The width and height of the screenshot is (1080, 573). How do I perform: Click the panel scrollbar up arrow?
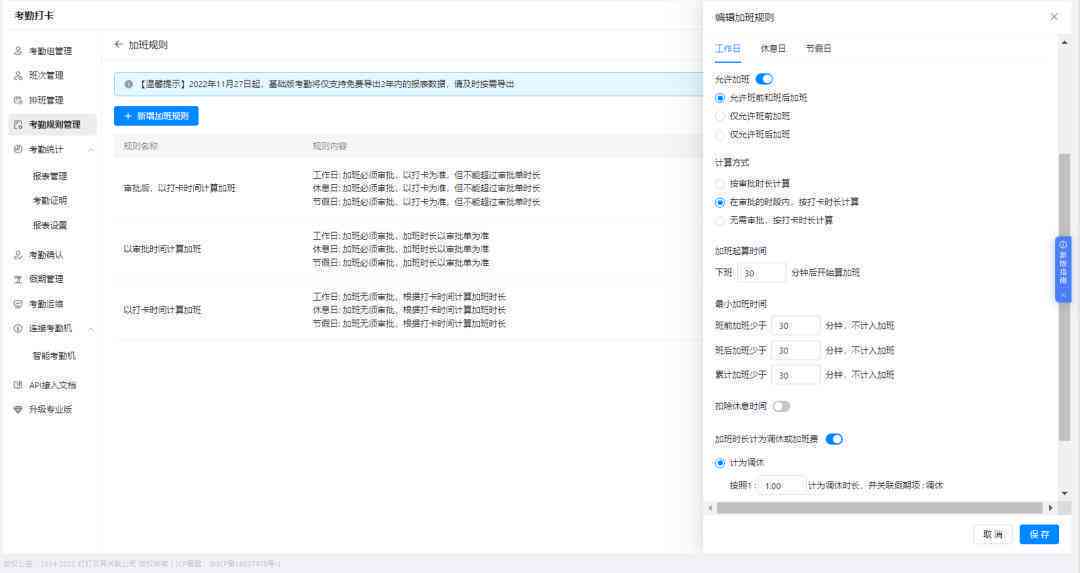(1064, 43)
